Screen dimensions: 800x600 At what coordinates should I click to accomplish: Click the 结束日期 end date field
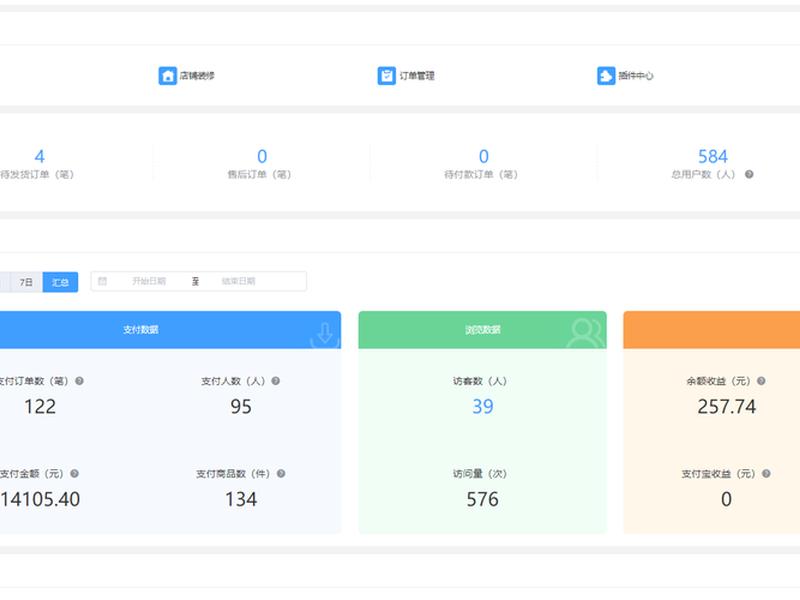point(238,281)
